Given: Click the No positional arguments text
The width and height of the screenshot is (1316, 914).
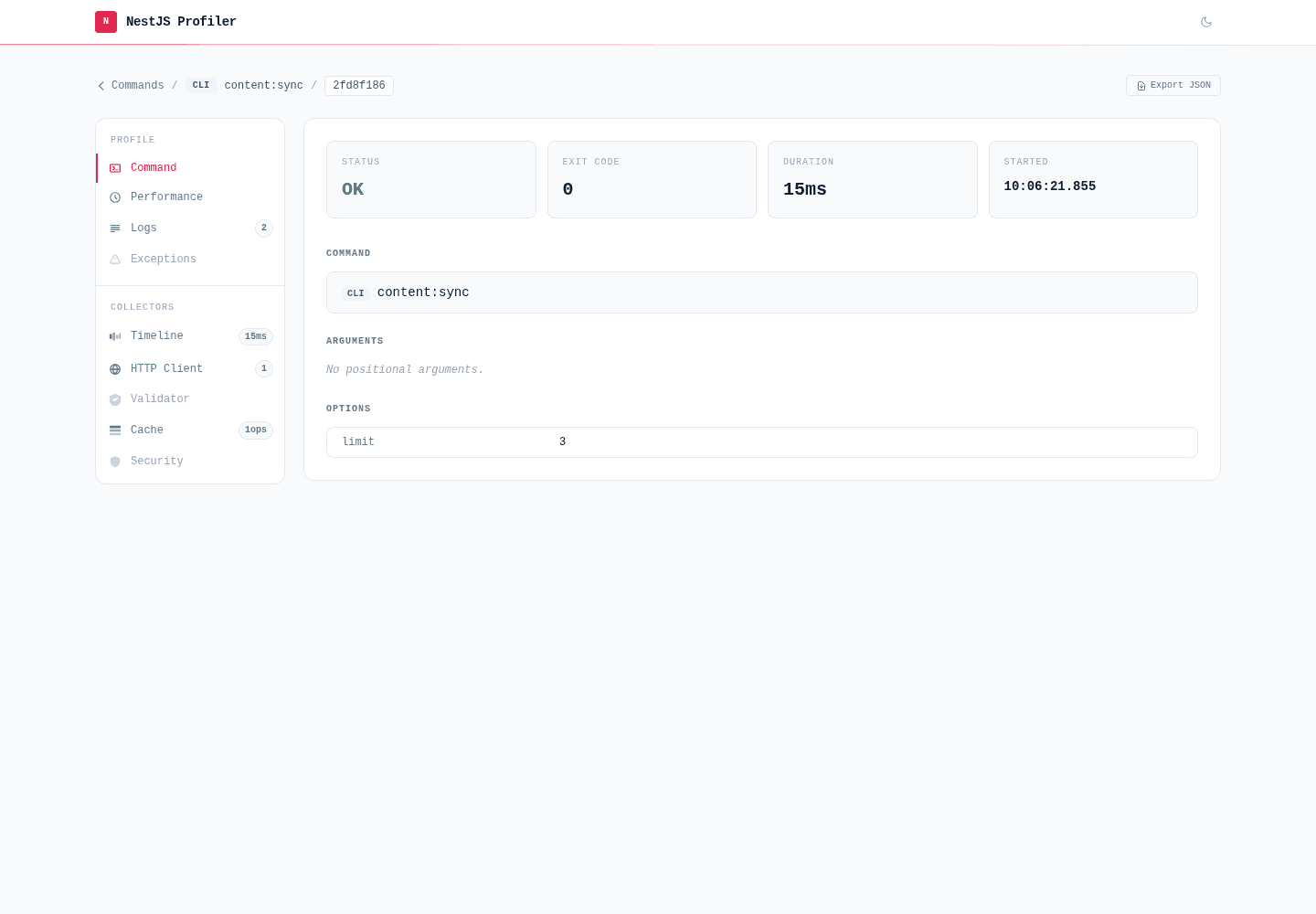Looking at the screenshot, I should tap(405, 370).
